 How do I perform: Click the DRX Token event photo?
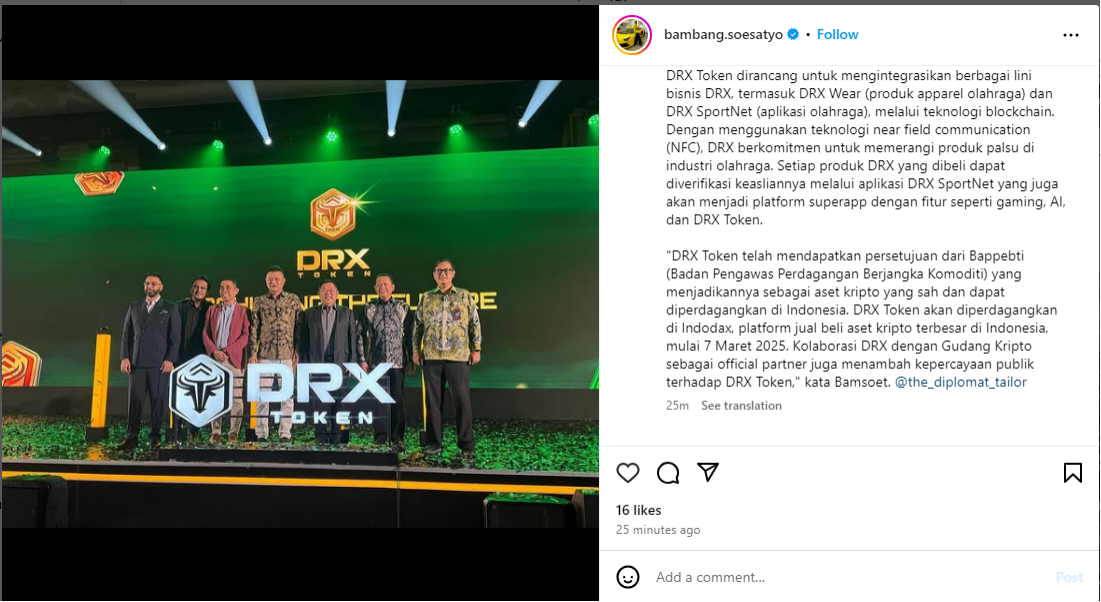coord(300,303)
